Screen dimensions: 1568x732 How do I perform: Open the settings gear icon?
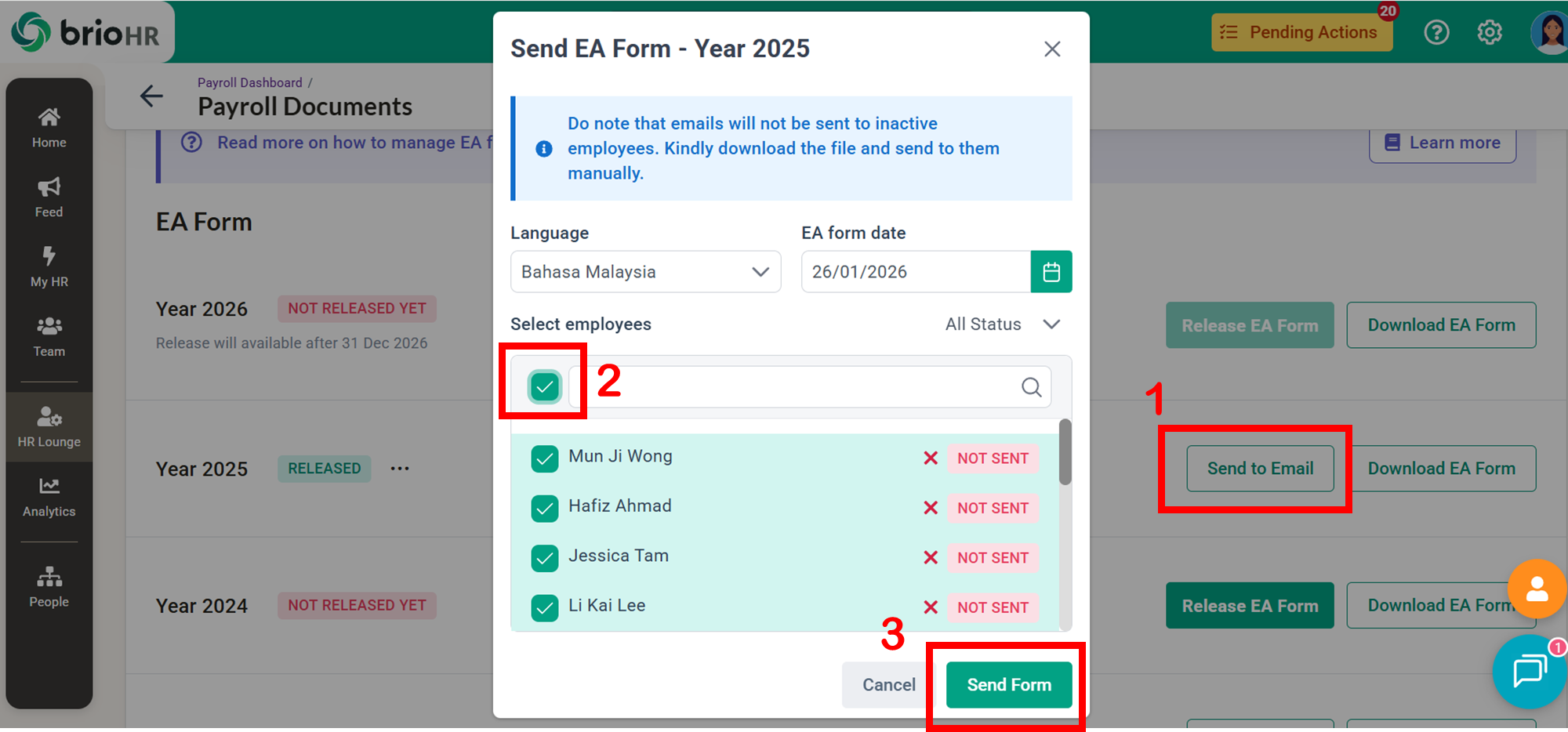pyautogui.click(x=1490, y=32)
